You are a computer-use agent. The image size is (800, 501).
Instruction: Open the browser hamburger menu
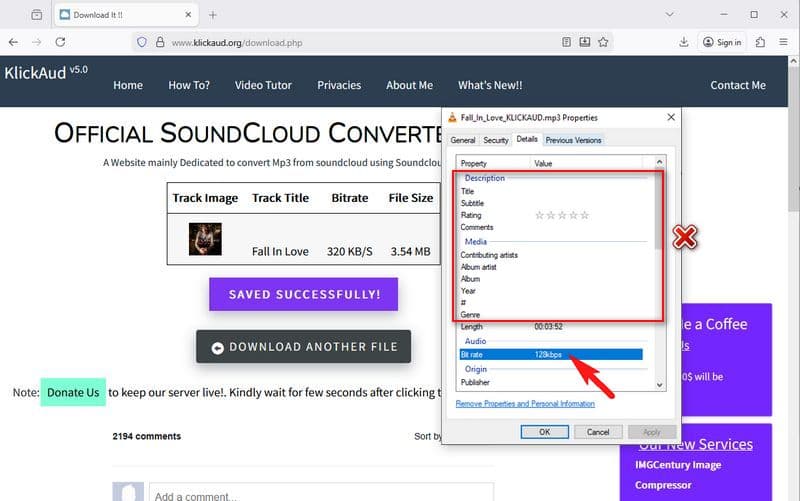tap(785, 42)
